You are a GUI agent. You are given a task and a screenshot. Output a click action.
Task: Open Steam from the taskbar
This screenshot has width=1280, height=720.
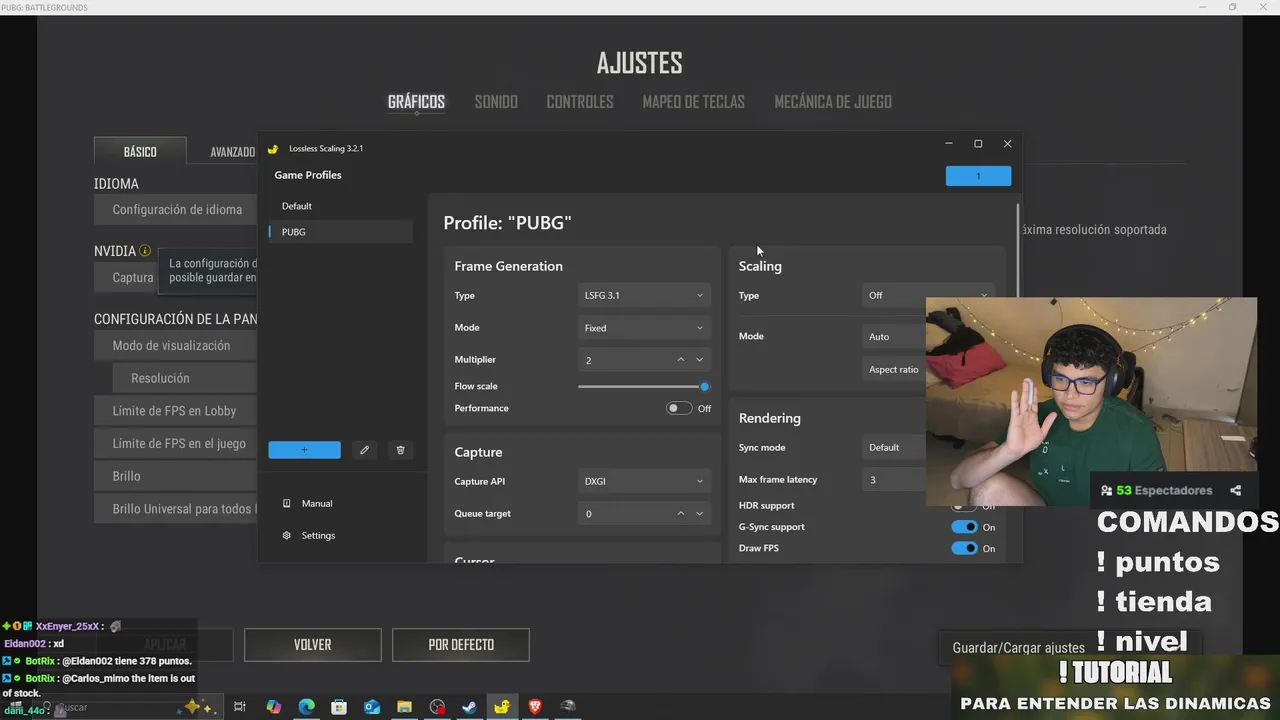click(x=469, y=706)
